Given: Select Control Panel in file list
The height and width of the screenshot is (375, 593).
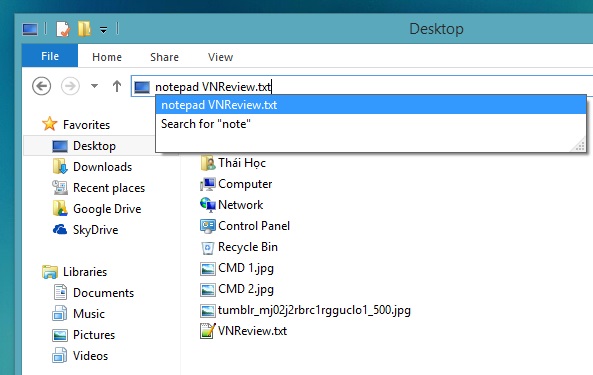Looking at the screenshot, I should pos(254,226).
